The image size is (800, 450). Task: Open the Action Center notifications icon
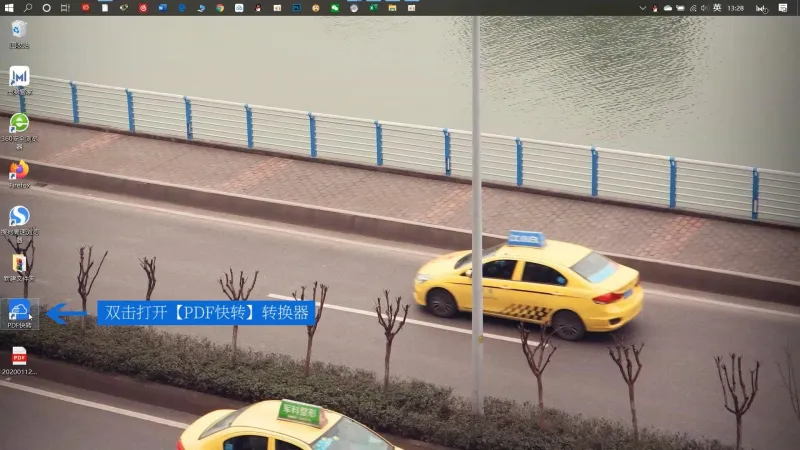tap(783, 8)
